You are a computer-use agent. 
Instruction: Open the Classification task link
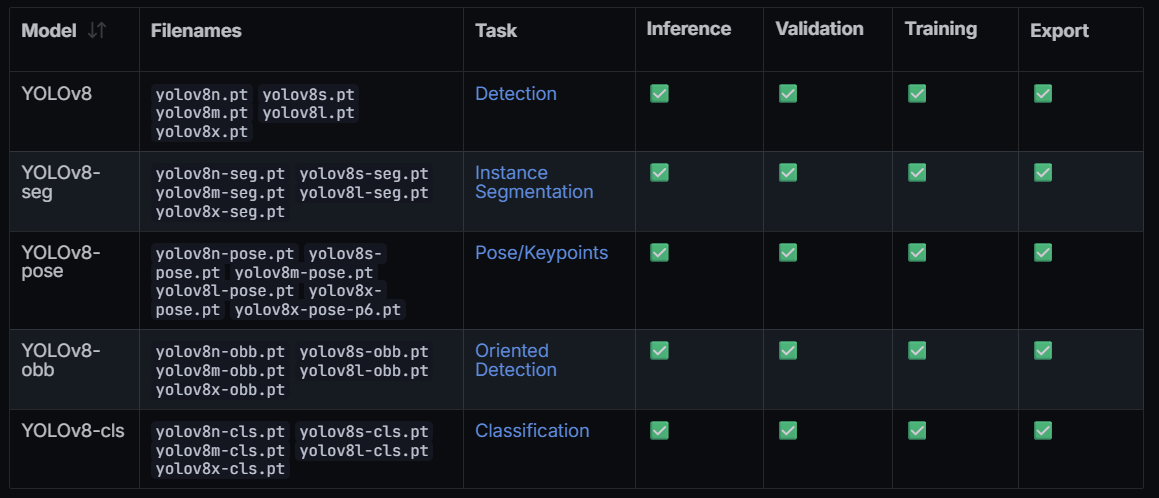point(532,431)
